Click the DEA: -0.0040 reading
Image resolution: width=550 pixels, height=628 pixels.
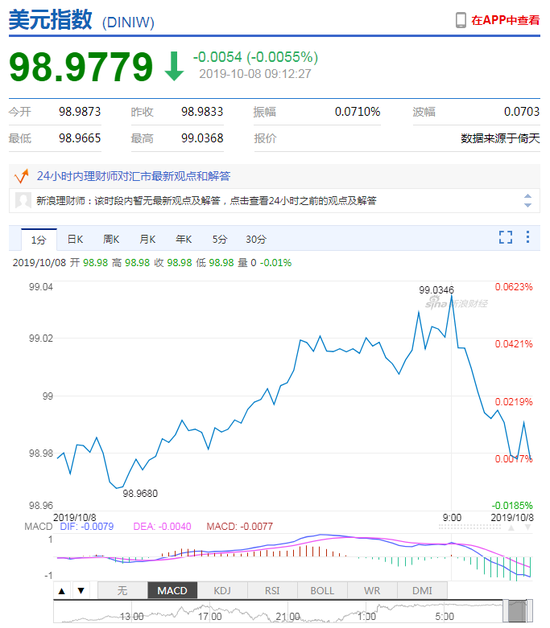coord(162,526)
